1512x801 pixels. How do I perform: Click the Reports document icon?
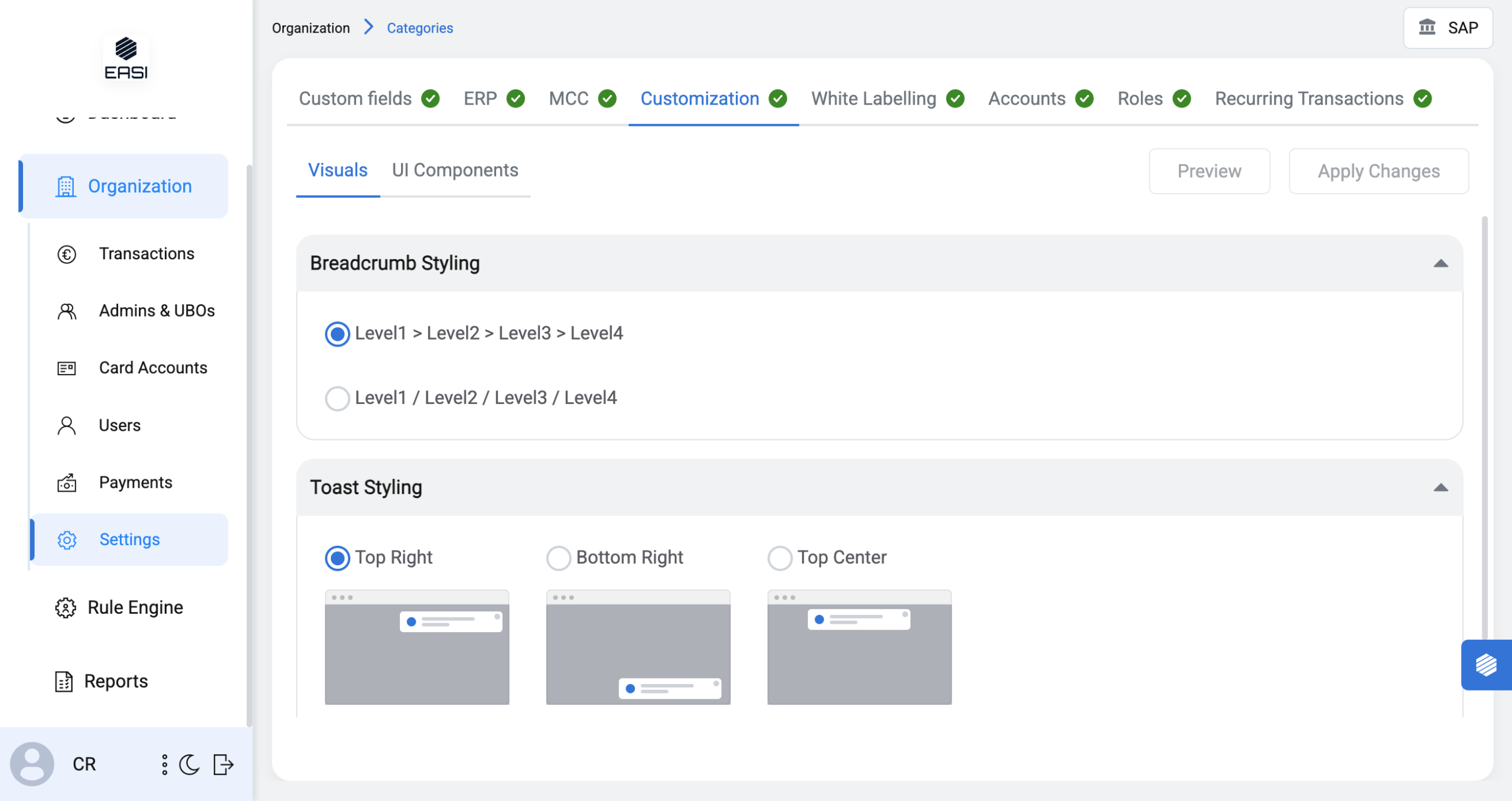pos(64,681)
